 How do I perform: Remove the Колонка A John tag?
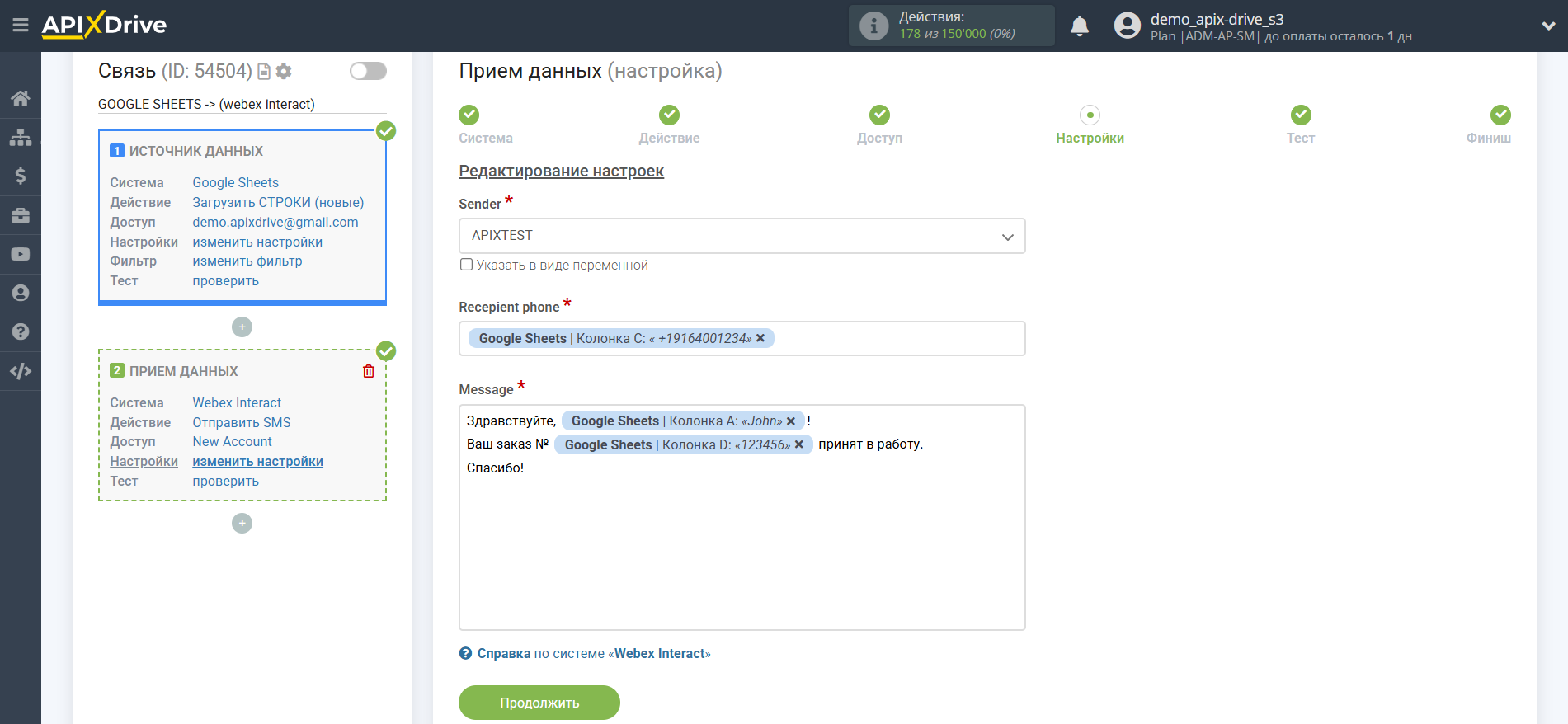(791, 421)
